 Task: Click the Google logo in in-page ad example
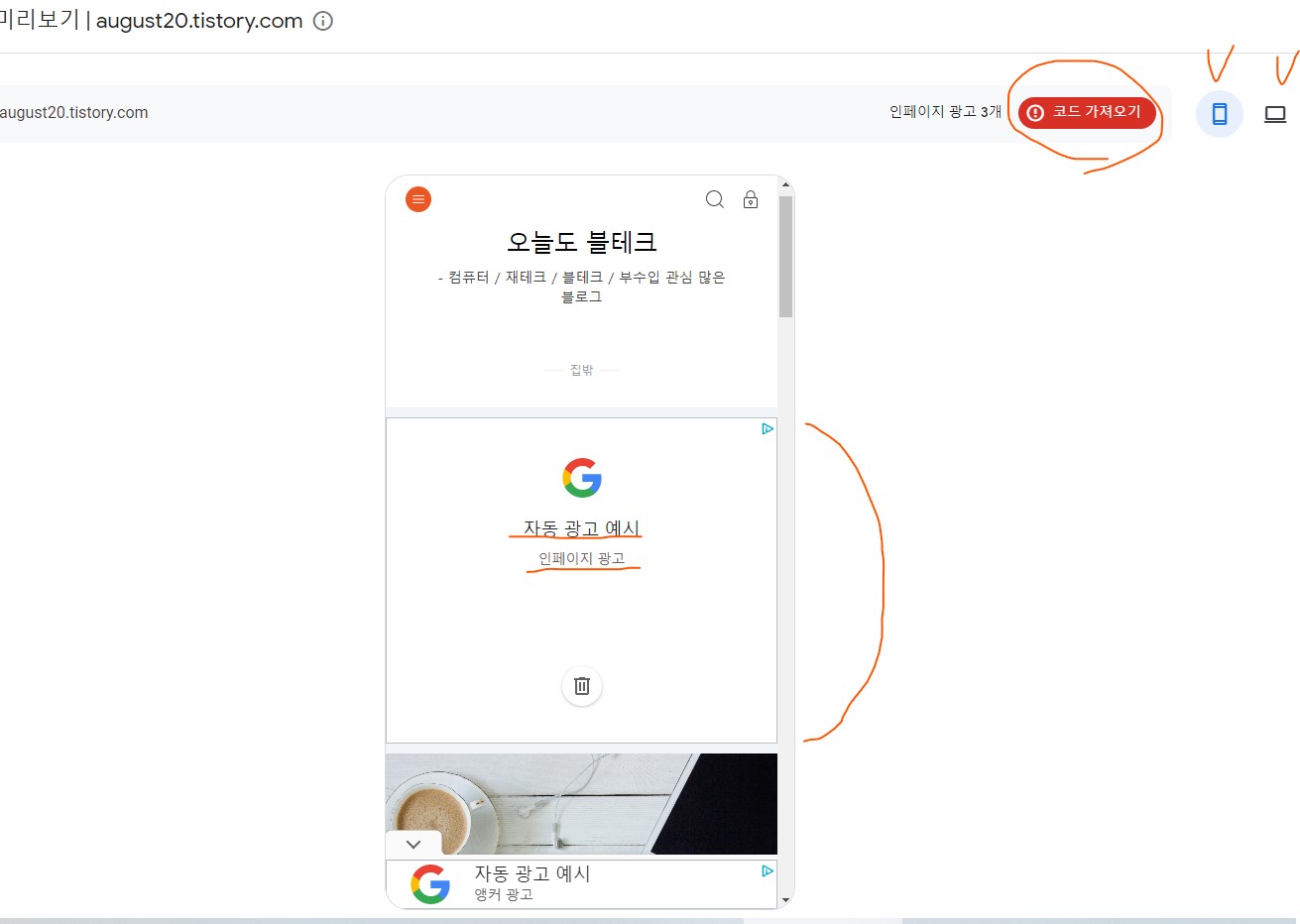582,478
